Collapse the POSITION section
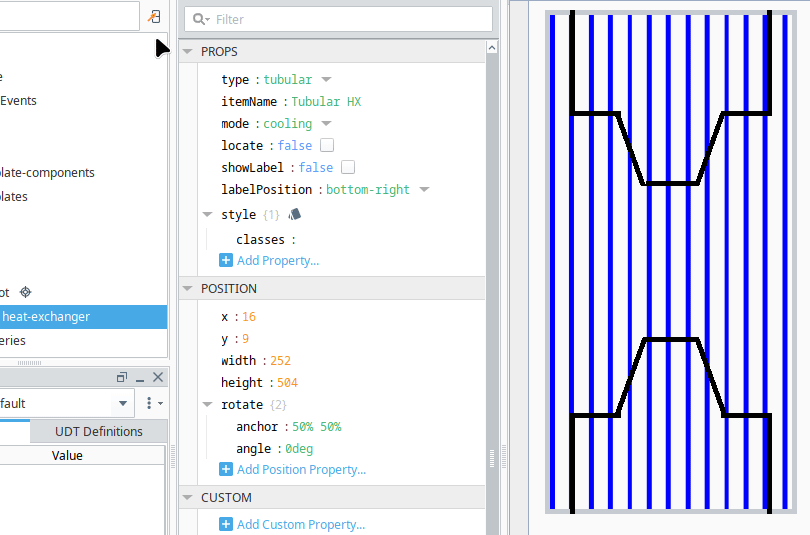The height and width of the screenshot is (535, 810). click(x=188, y=289)
